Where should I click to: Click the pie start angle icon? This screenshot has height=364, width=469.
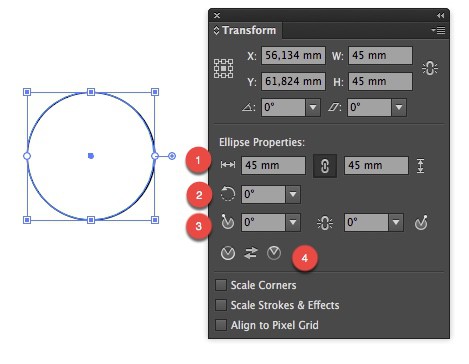coord(228,222)
